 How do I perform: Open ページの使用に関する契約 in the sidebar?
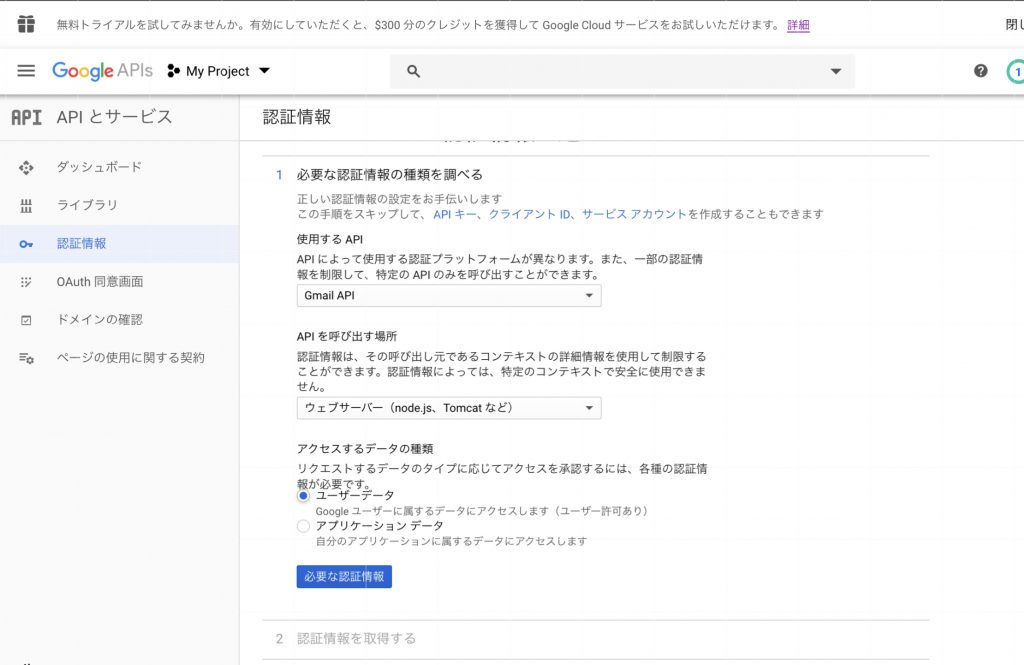[120, 357]
